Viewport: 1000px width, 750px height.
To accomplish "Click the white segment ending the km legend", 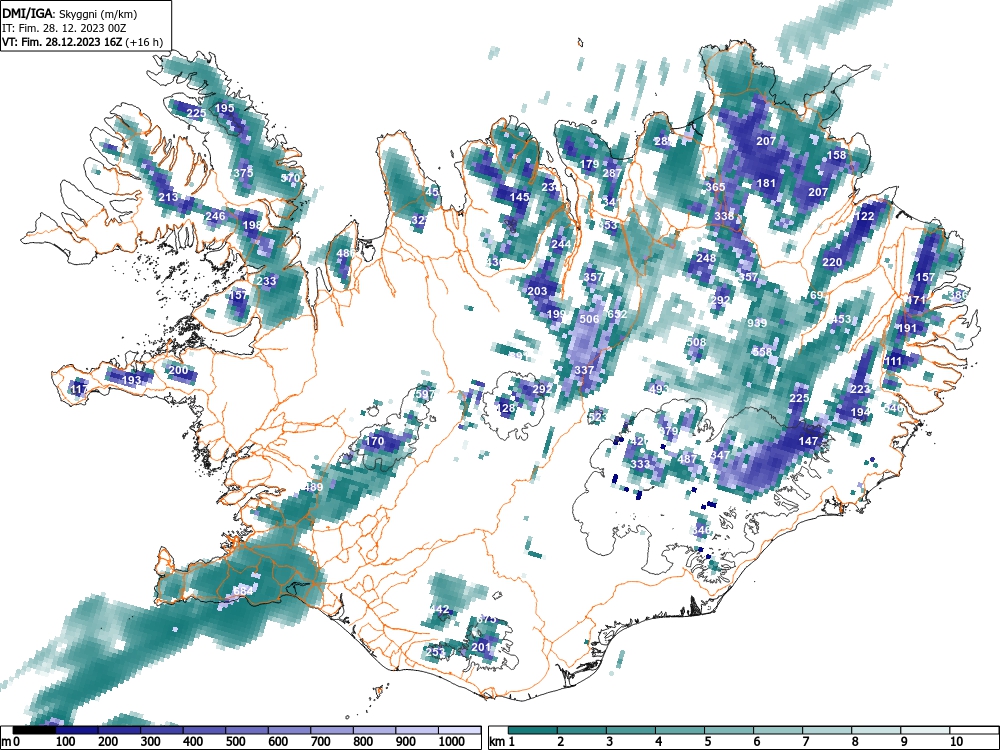I will coord(974,730).
